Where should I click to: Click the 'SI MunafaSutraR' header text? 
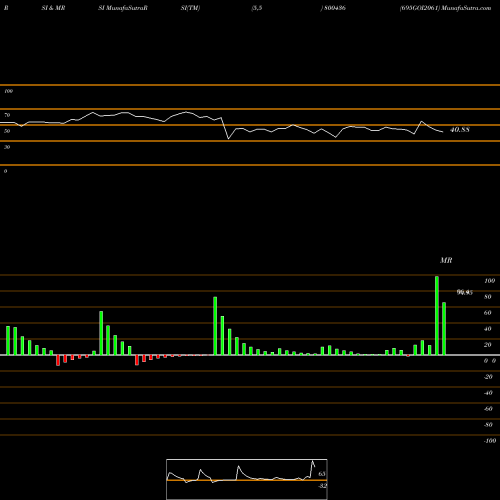(x=123, y=8)
